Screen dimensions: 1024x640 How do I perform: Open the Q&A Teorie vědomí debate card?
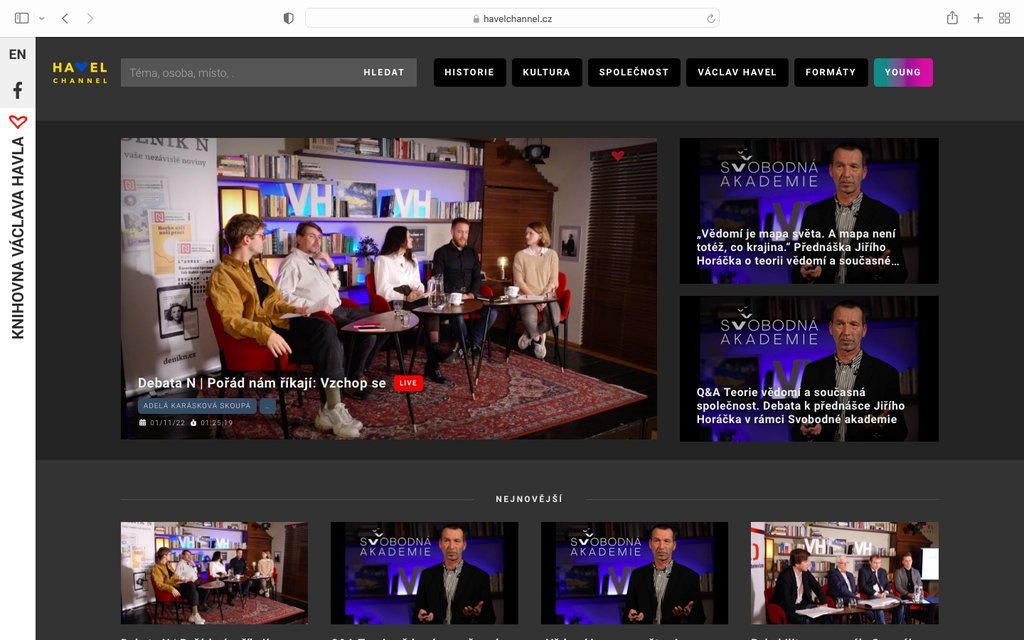pyautogui.click(x=809, y=369)
